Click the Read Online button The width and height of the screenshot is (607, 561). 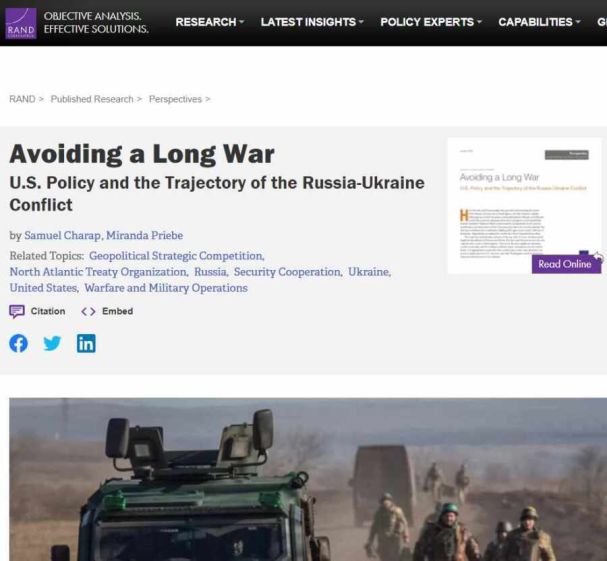coord(566,264)
